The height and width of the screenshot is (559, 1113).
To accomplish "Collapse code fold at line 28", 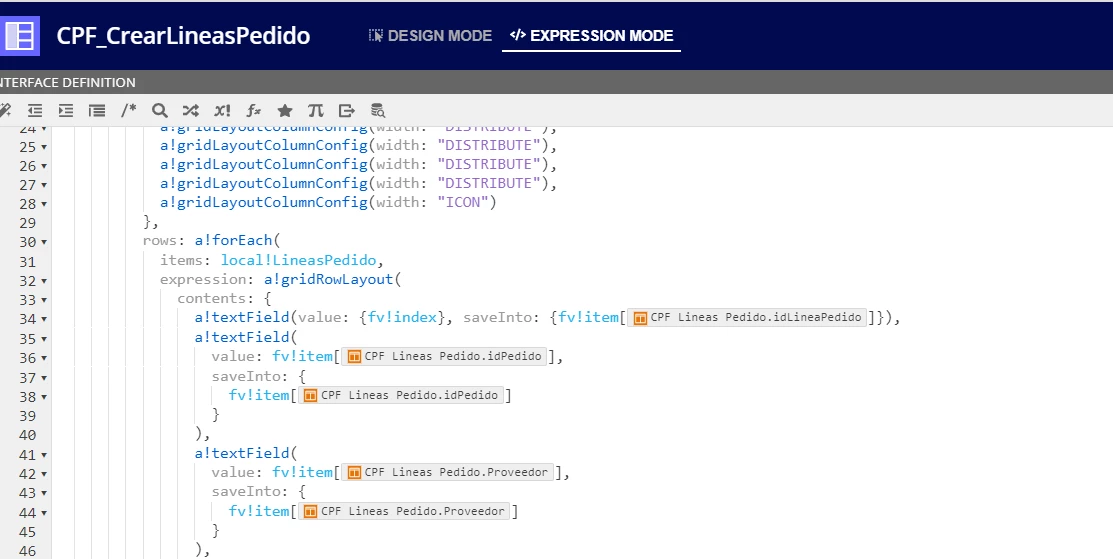I will coord(44,204).
